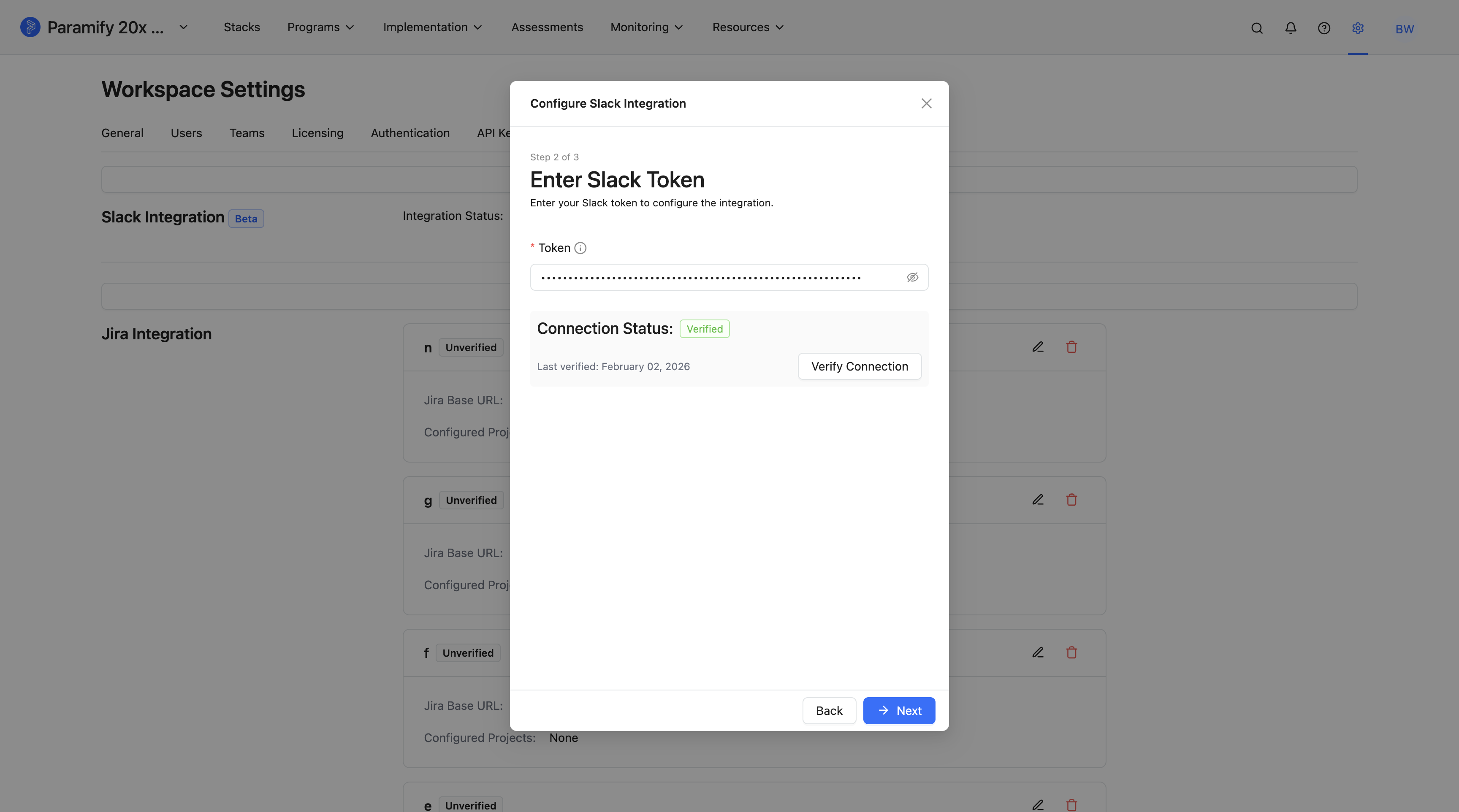The height and width of the screenshot is (812, 1459).
Task: Expand the Programs menu
Action: (320, 27)
